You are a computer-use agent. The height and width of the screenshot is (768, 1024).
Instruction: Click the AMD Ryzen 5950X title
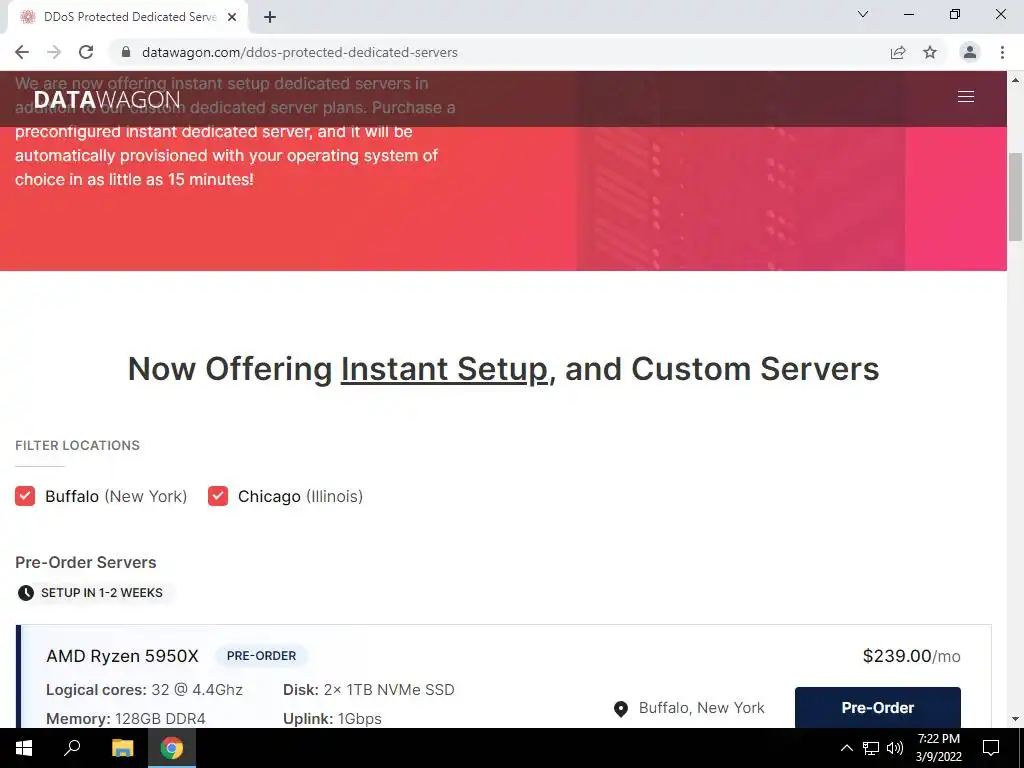click(x=122, y=656)
